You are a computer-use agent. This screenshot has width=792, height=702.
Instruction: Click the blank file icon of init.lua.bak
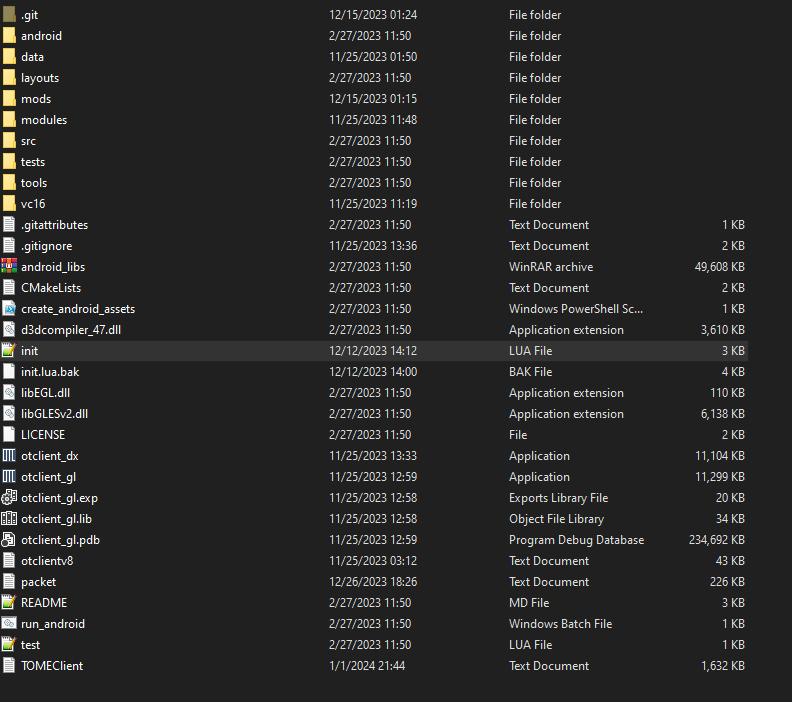pos(9,372)
